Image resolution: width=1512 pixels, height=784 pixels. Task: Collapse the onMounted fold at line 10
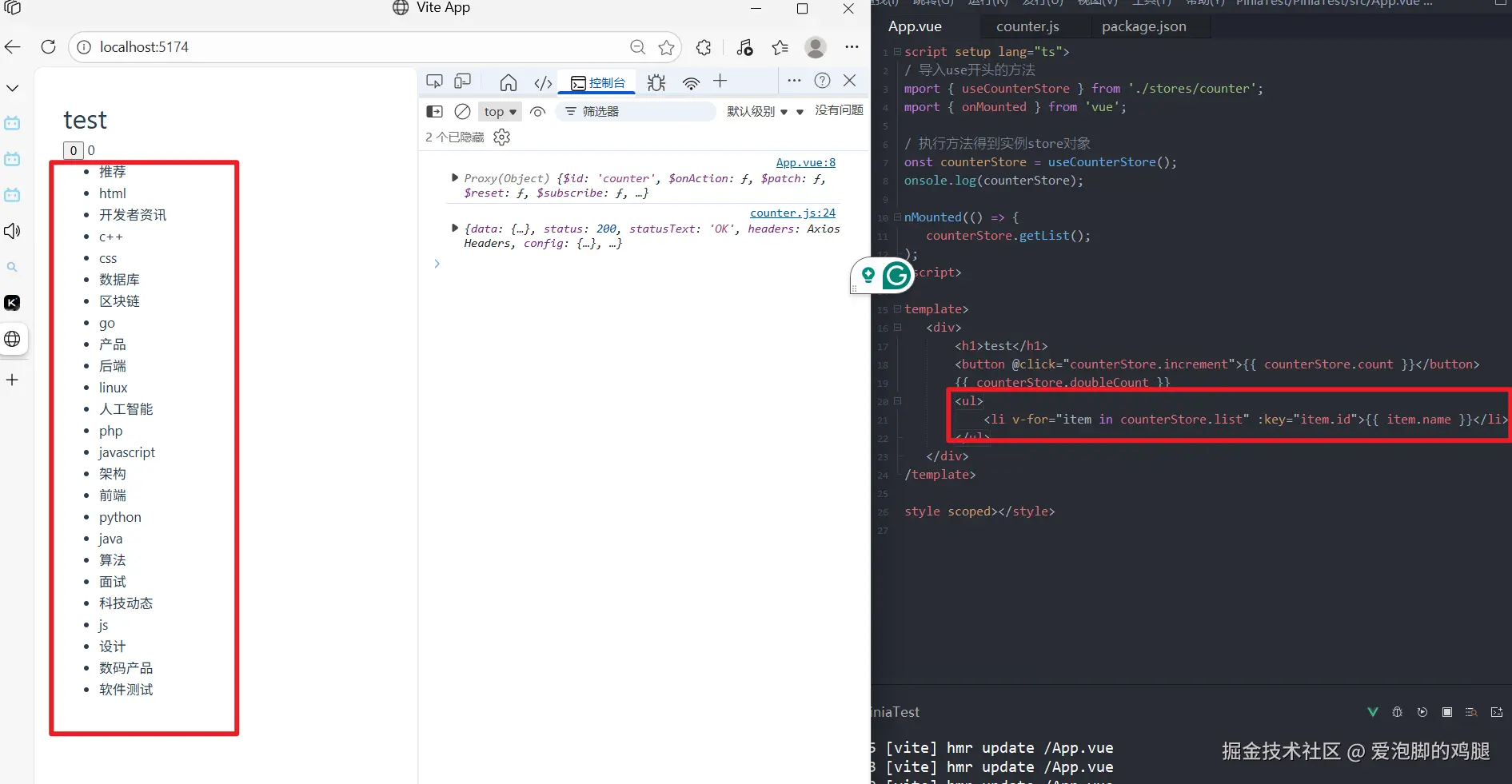897,217
